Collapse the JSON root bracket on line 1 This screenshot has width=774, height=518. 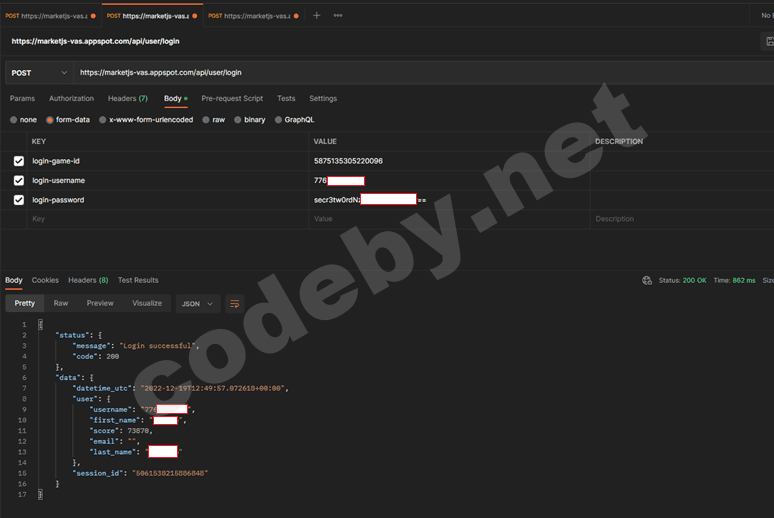coord(40,324)
